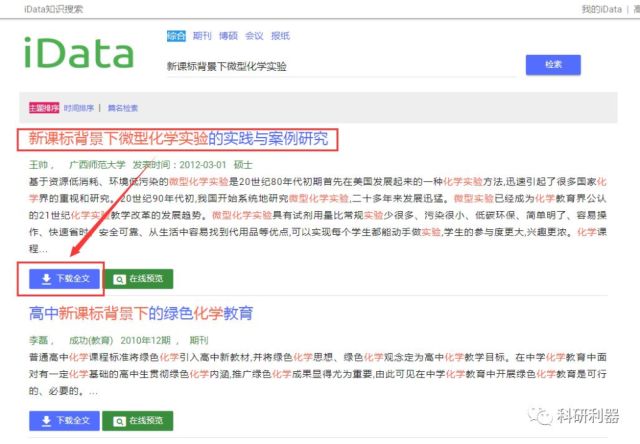The image size is (640, 444).
Task: Click author name 李磊 in second result
Action: click(x=38, y=340)
